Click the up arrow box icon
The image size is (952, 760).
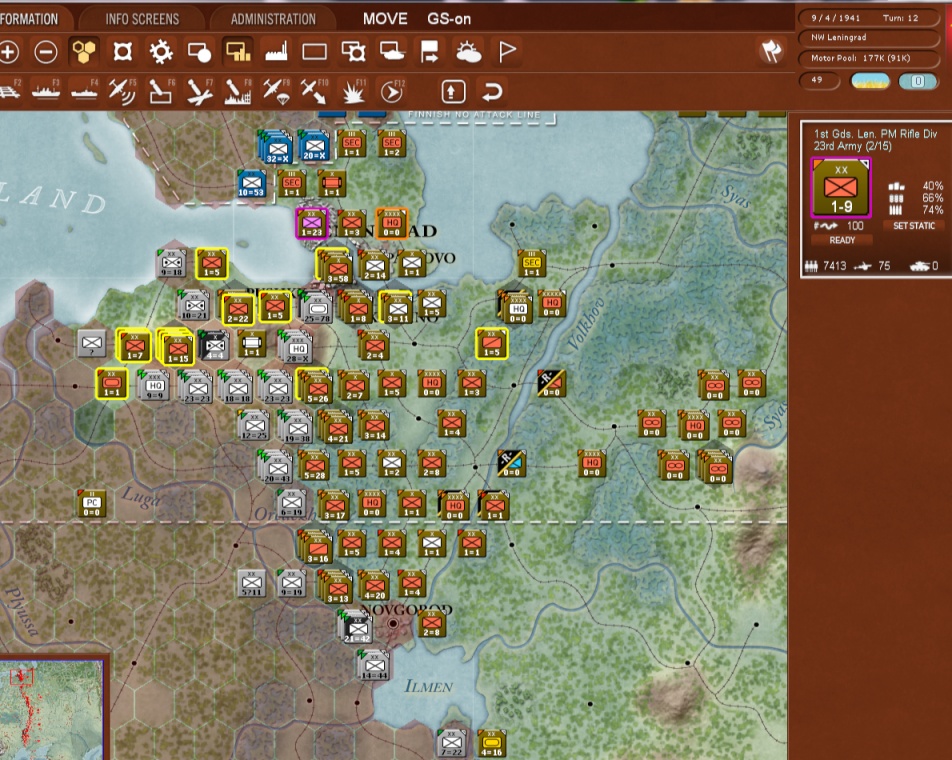(453, 92)
